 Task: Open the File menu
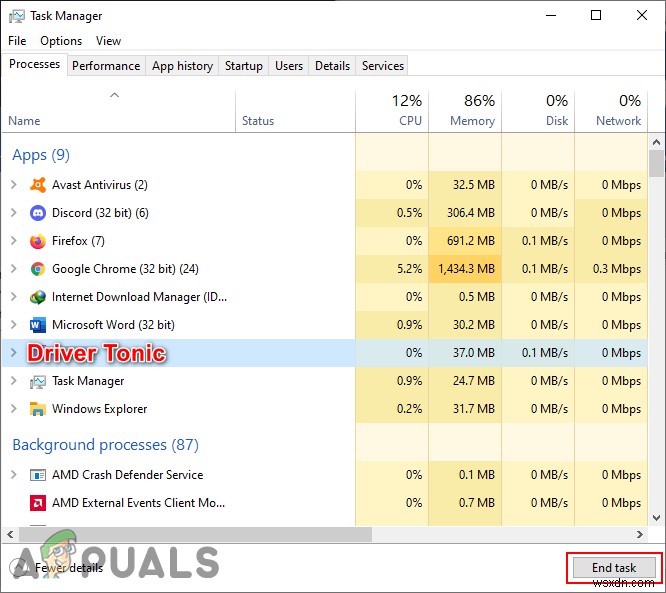click(17, 41)
